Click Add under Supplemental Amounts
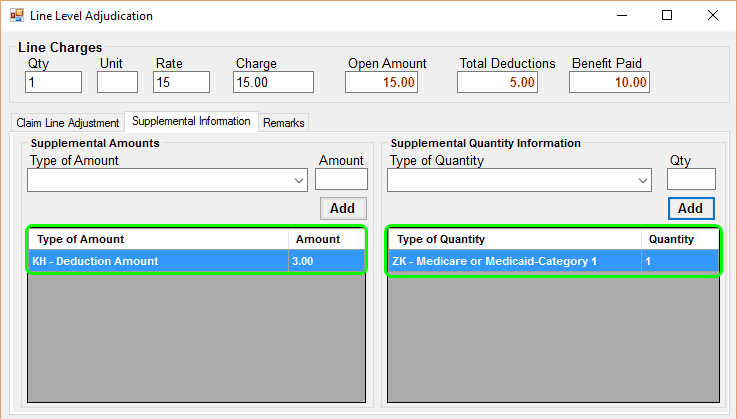The height and width of the screenshot is (419, 737). (343, 208)
